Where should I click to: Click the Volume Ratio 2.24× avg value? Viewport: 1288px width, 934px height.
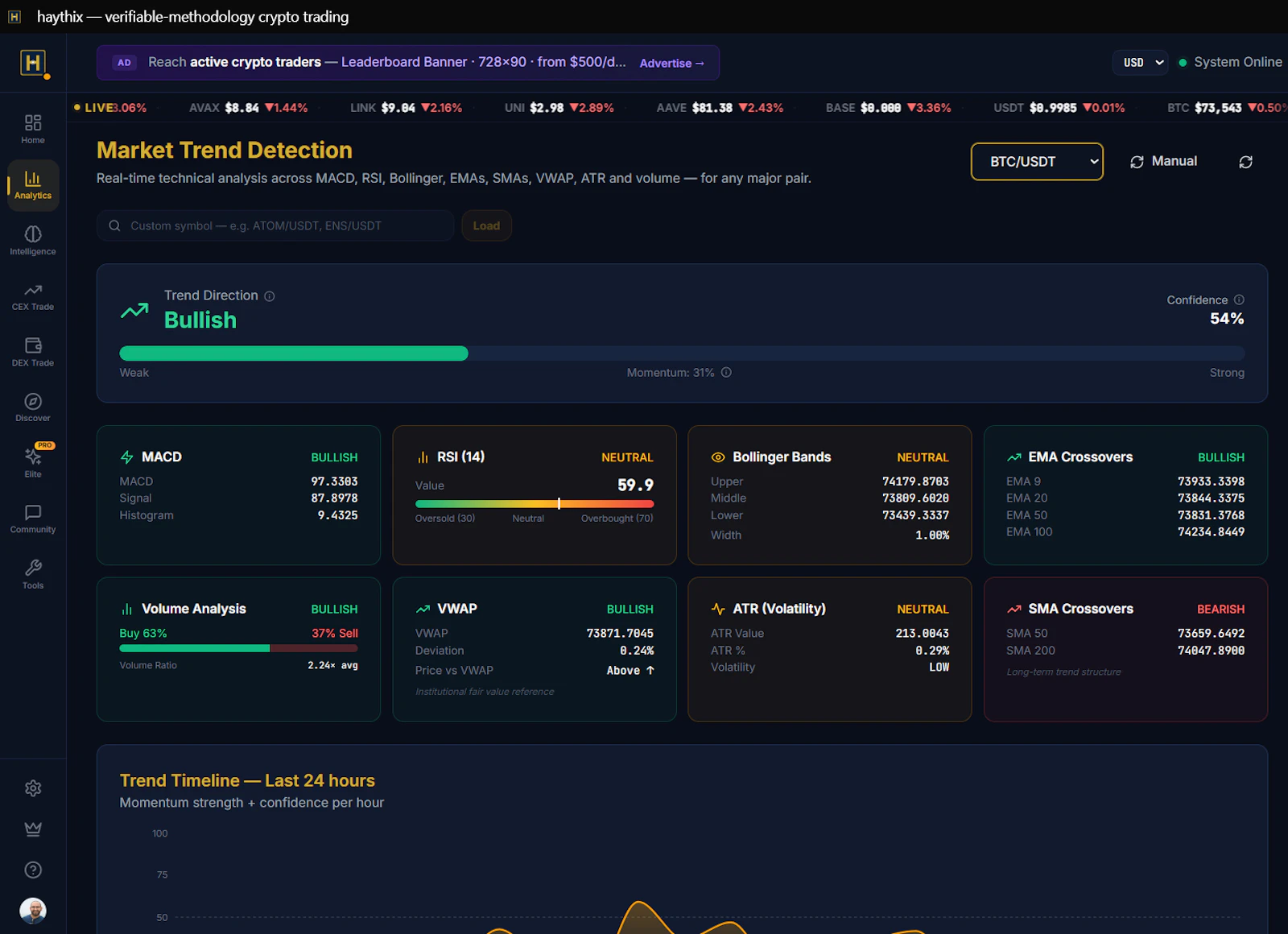pos(332,665)
